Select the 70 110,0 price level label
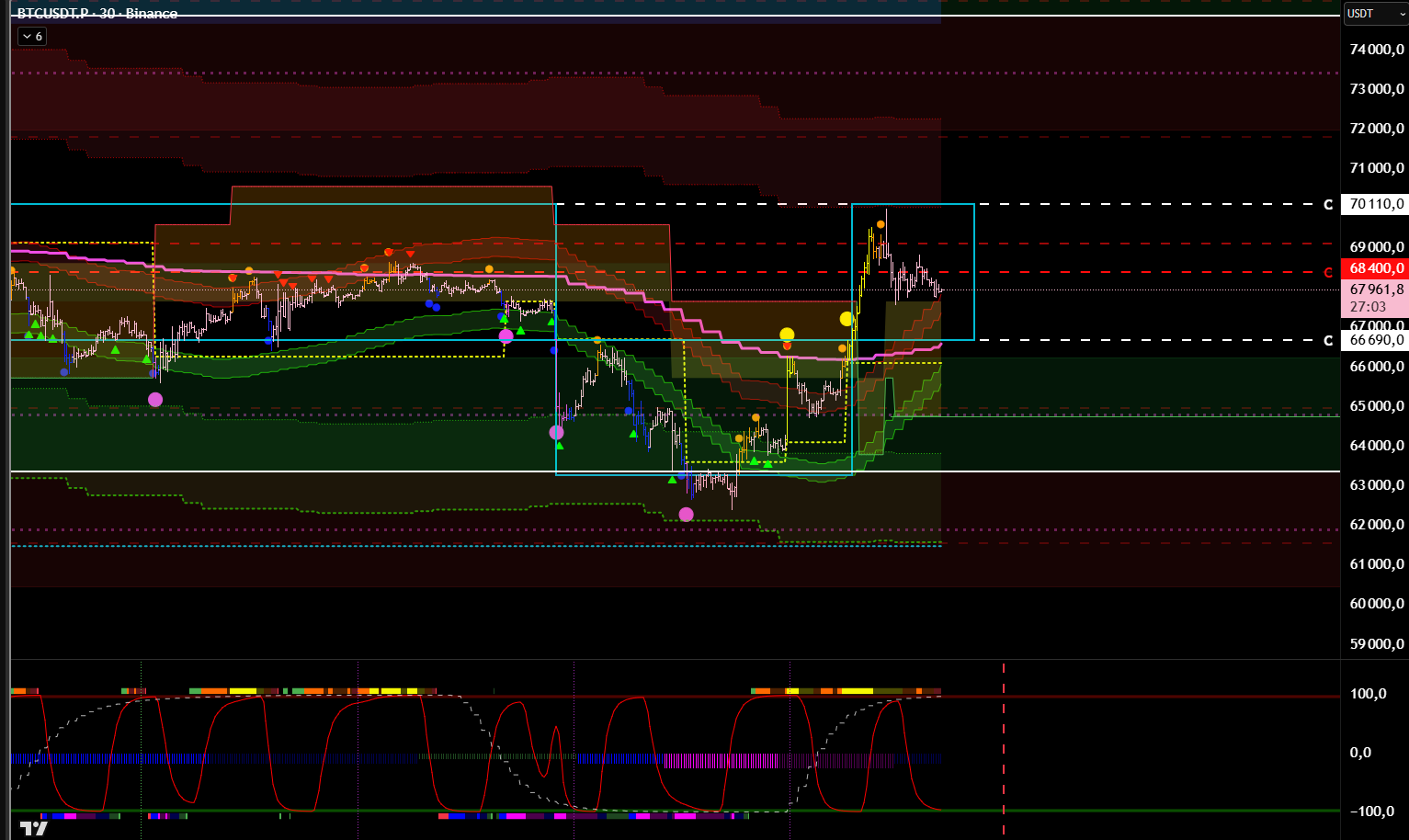Screen dimensions: 1409x840 click(x=1376, y=204)
